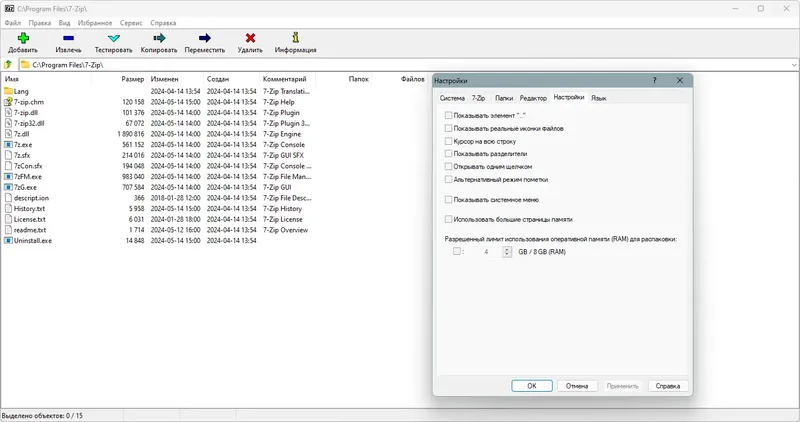The image size is (800, 422).
Task: Click the red X Удалить icon
Action: [250, 38]
